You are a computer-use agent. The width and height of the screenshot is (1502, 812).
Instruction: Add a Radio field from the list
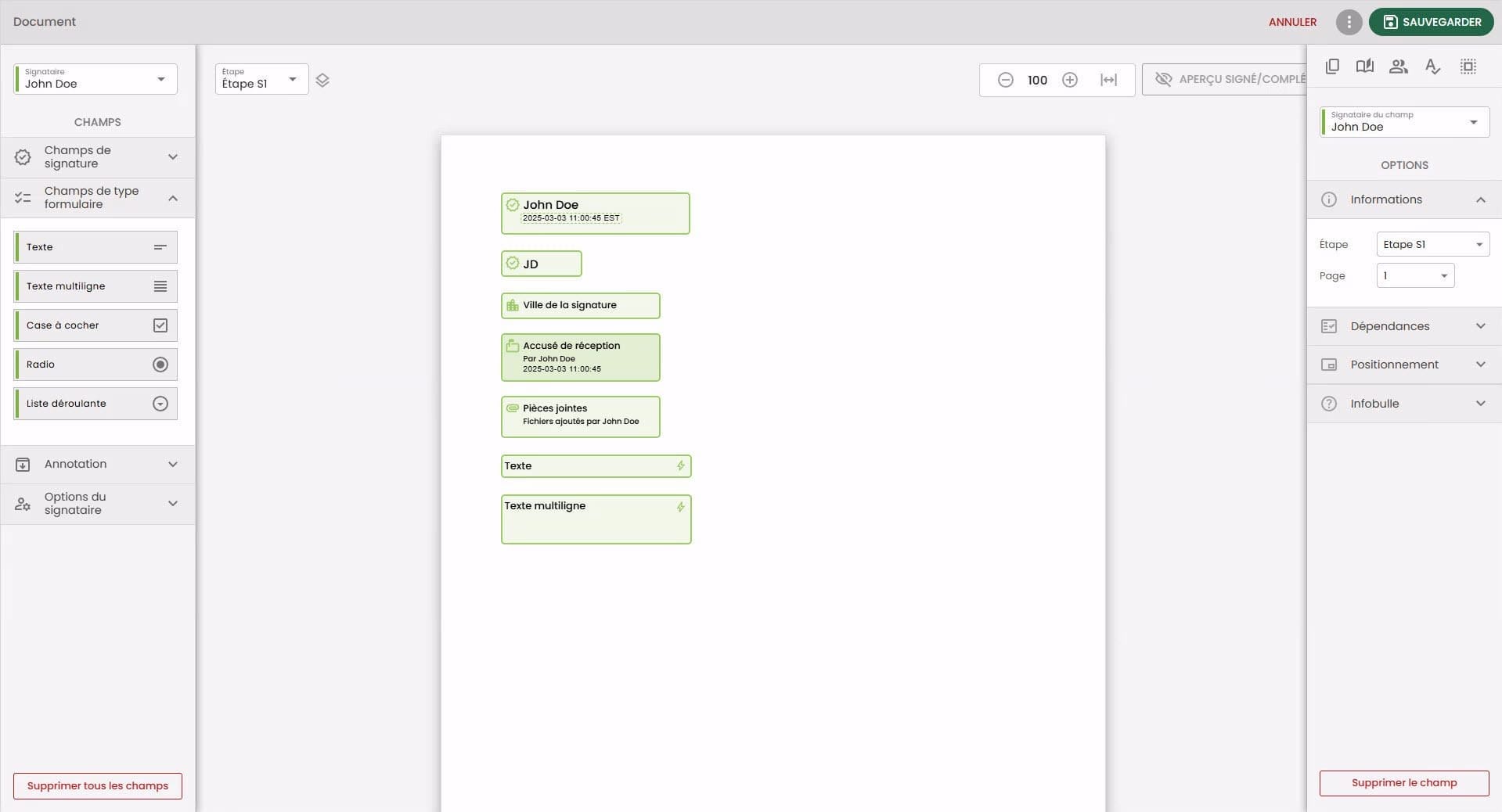pos(95,365)
